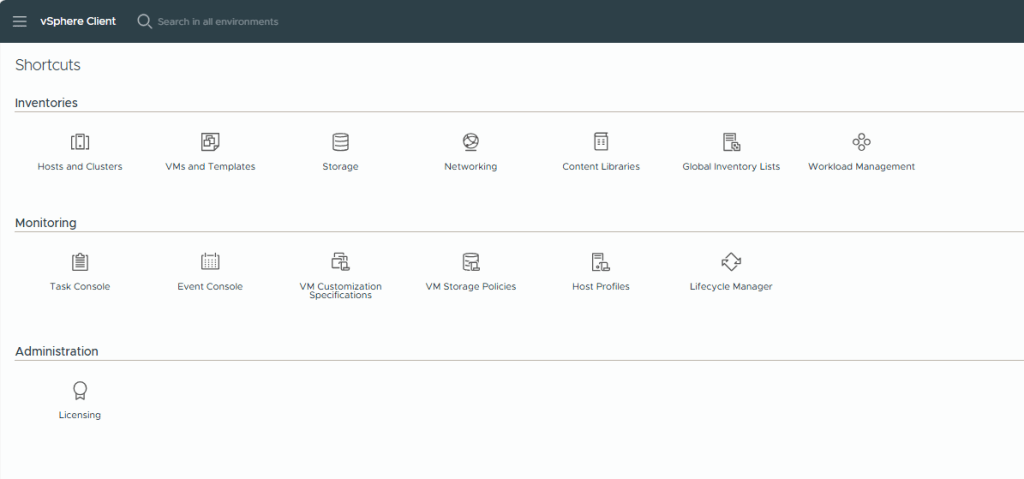
Task: Open the Hosts and Clusters icon
Action: [80, 142]
